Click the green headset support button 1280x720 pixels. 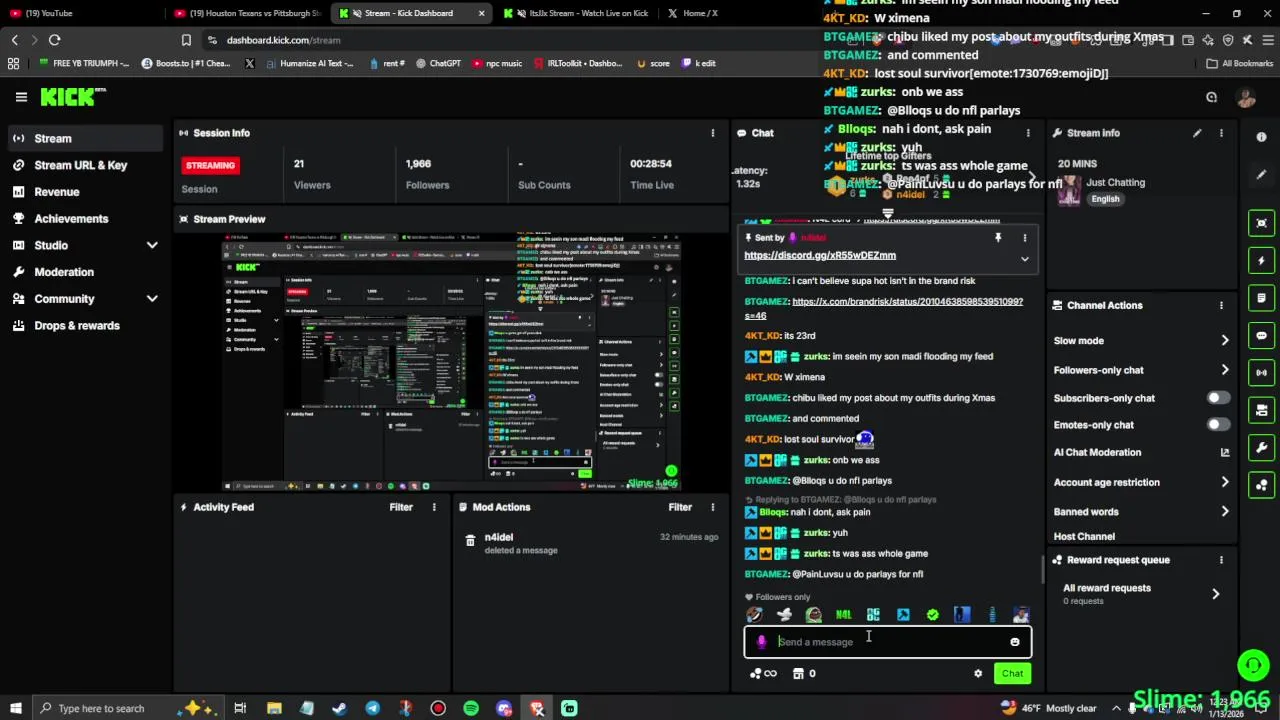(1253, 665)
